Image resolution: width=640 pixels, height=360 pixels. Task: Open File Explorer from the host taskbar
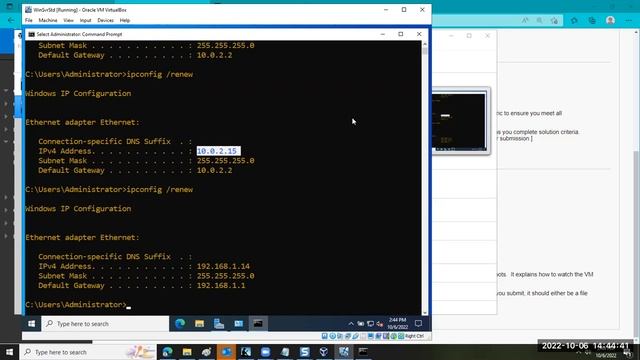[x=187, y=352]
